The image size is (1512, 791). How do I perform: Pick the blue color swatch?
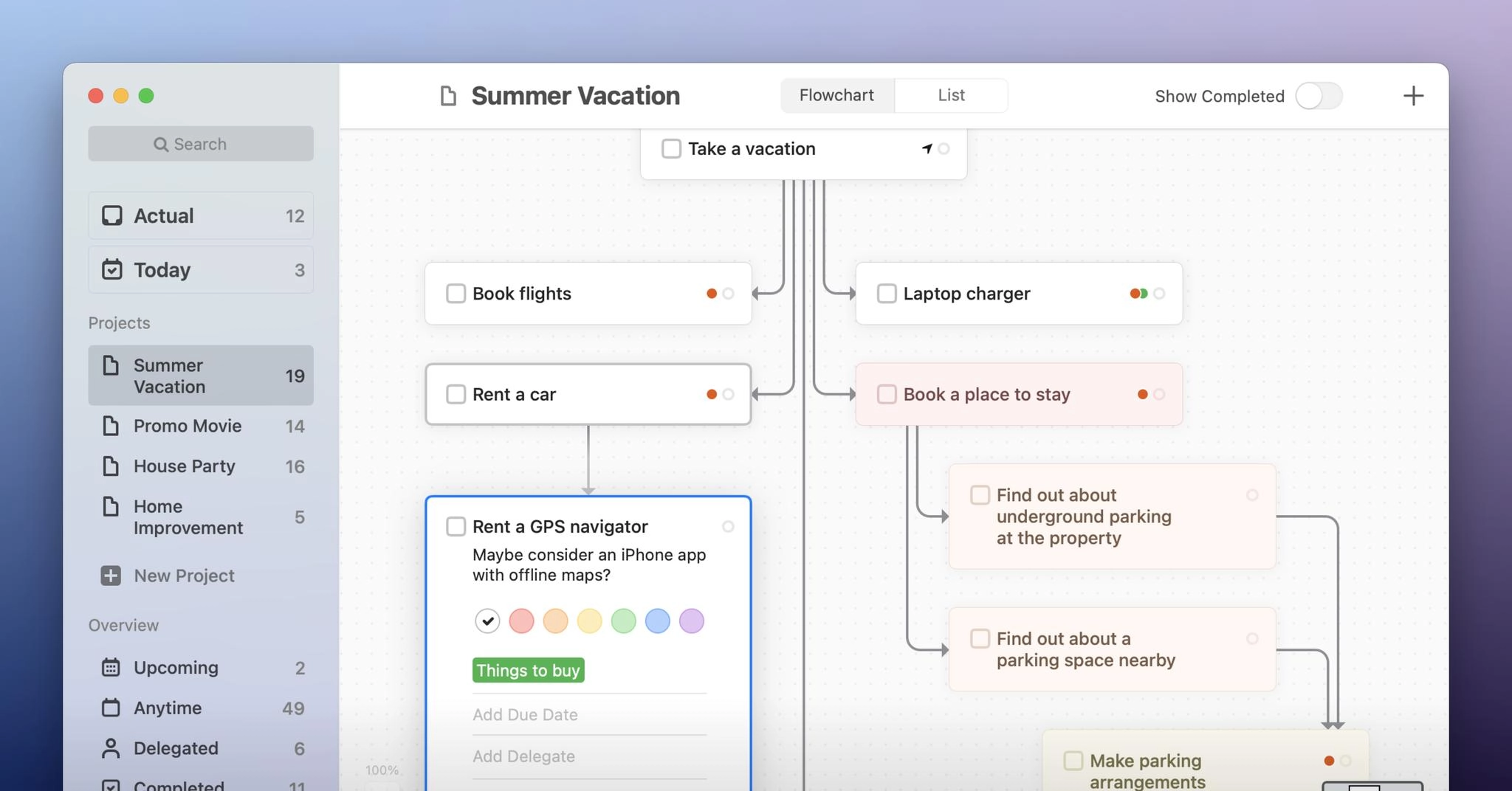pos(657,621)
